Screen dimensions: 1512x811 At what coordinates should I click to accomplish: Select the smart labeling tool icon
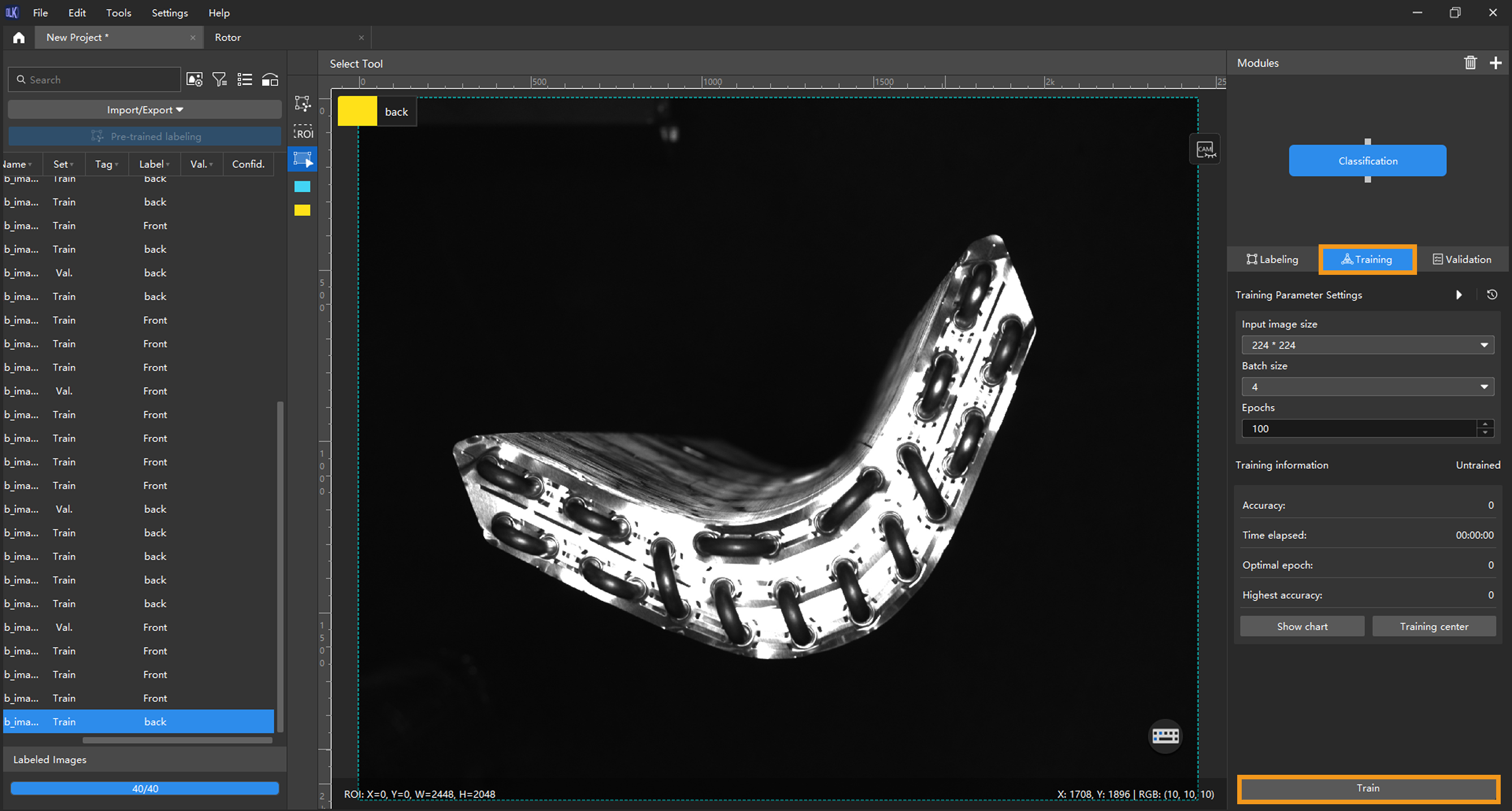pyautogui.click(x=303, y=103)
